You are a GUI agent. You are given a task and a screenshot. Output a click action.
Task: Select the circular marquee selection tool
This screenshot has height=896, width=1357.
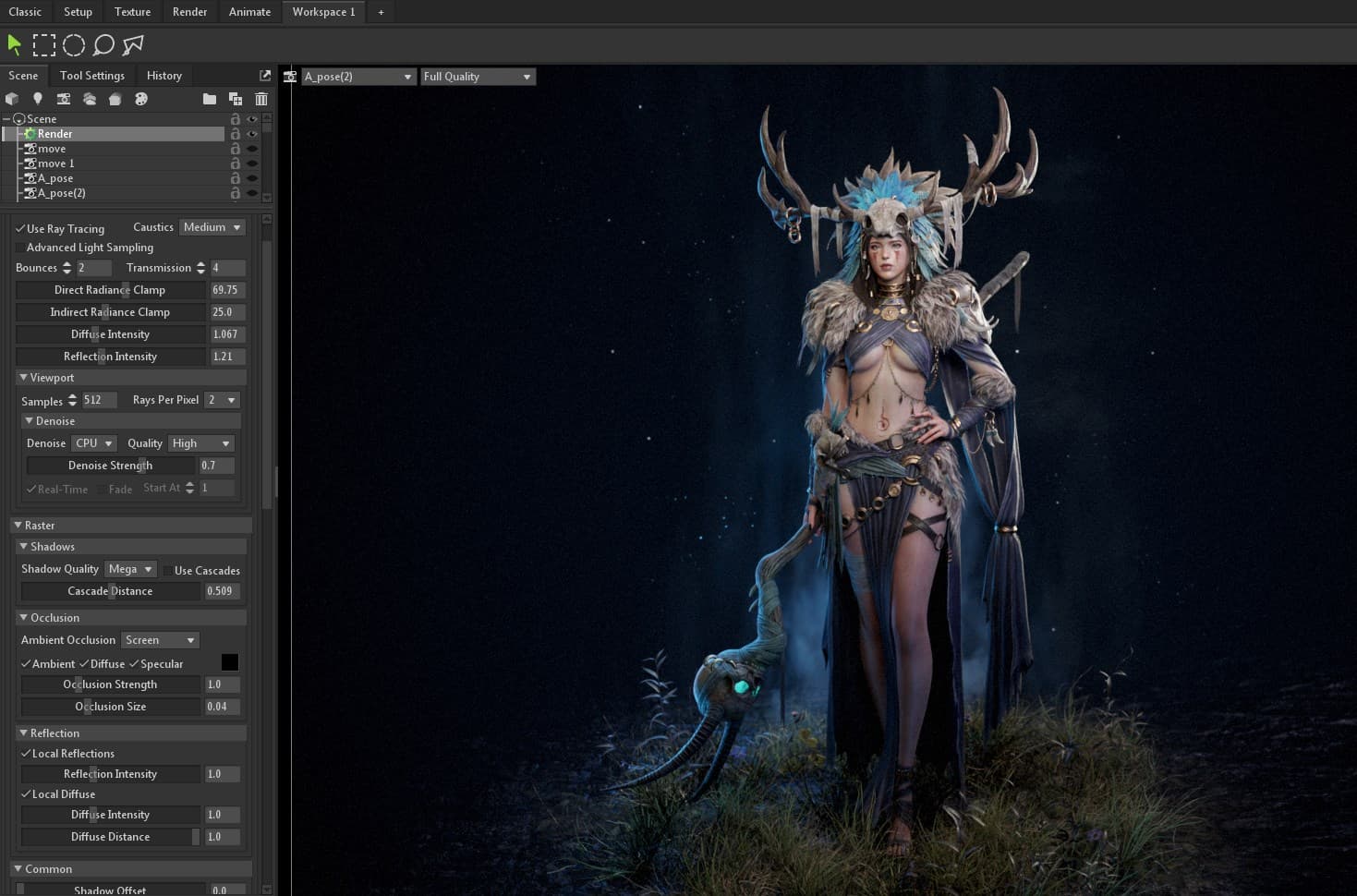tap(74, 44)
